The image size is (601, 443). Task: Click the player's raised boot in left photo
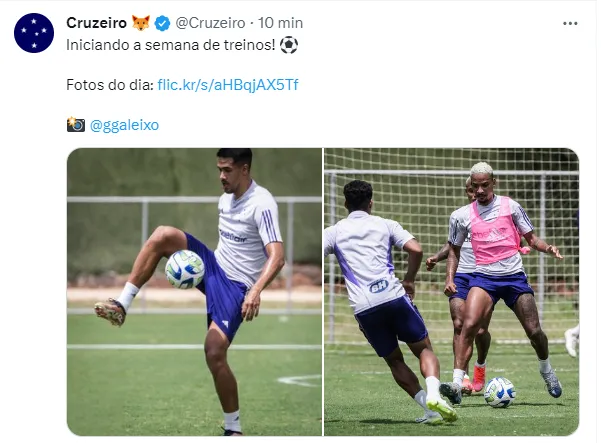pos(110,312)
